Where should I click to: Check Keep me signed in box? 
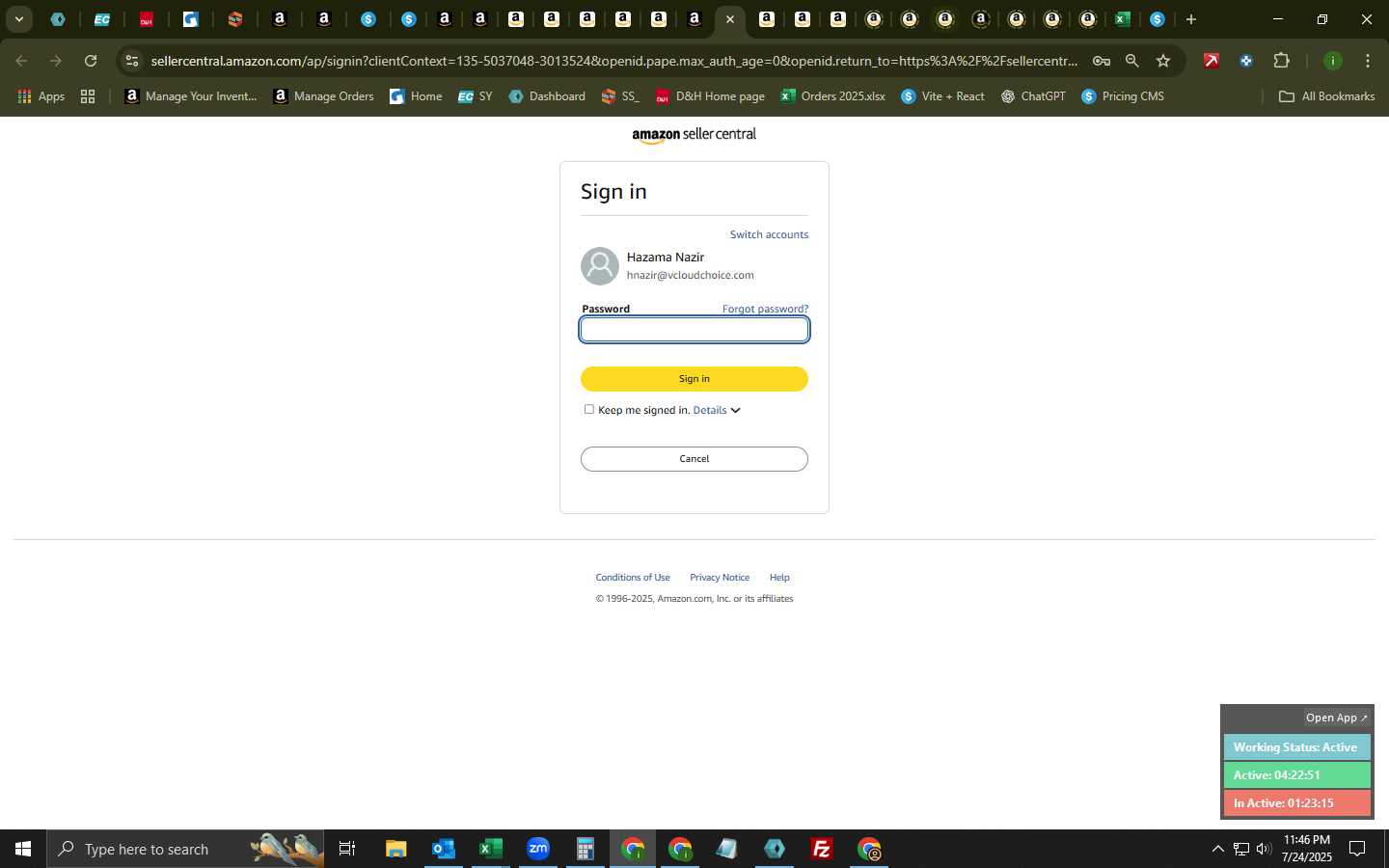point(589,409)
